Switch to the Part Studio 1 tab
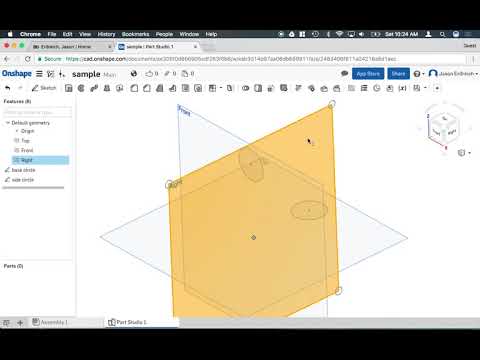The width and height of the screenshot is (480, 360). 143,322
